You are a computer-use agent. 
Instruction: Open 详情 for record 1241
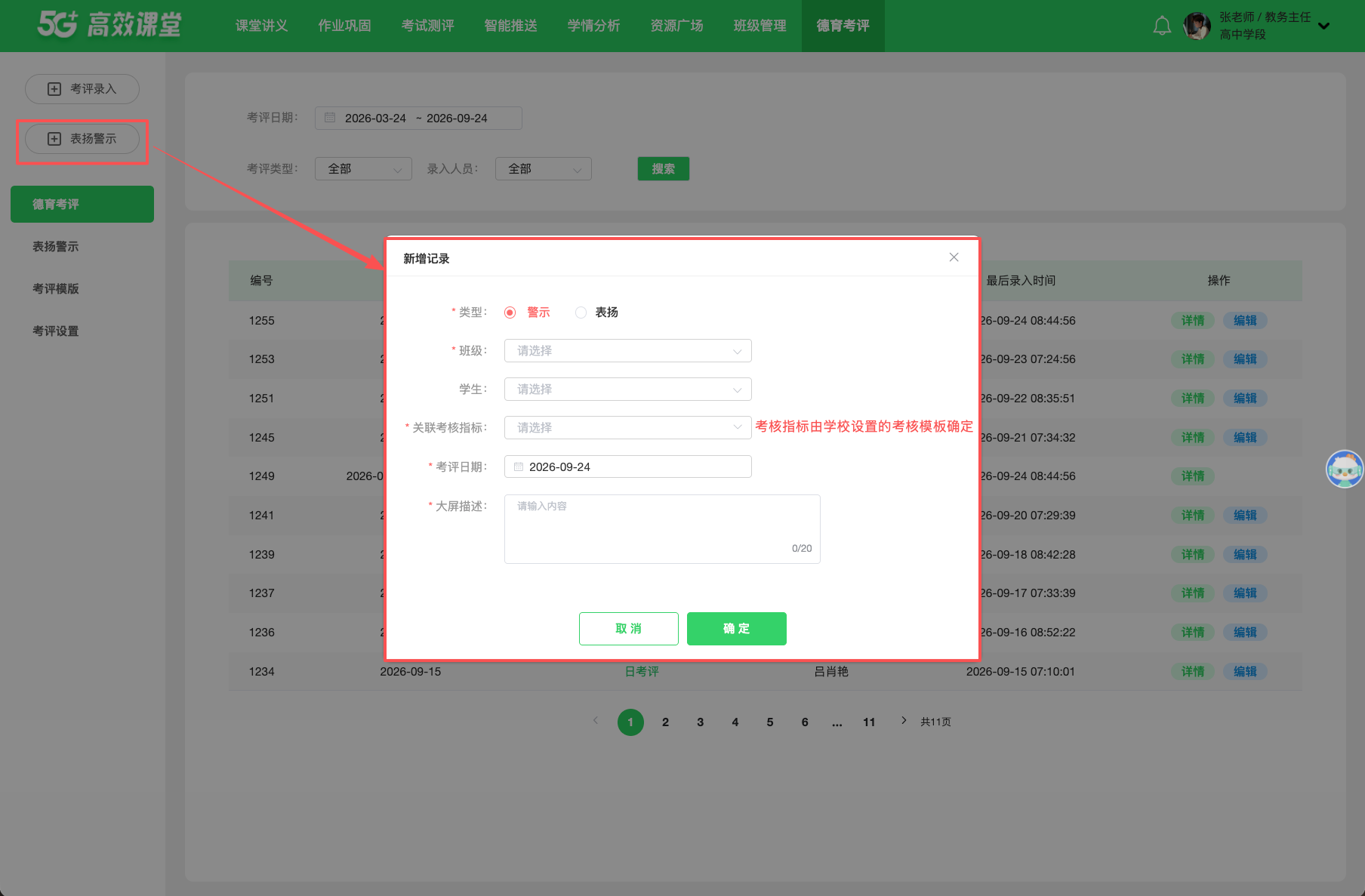pos(1193,516)
